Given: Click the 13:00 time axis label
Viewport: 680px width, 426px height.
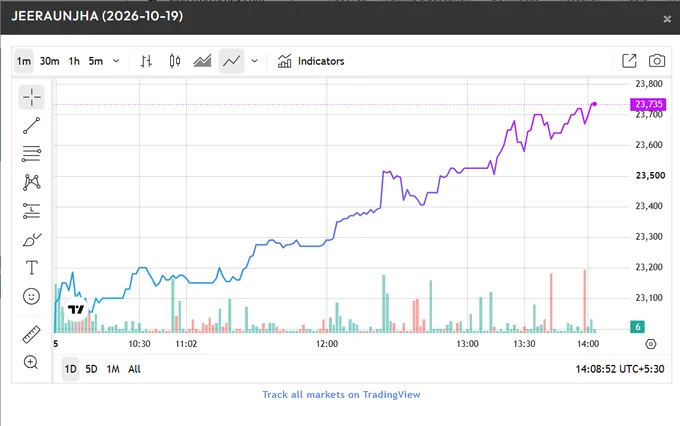Looking at the screenshot, I should click(x=467, y=344).
